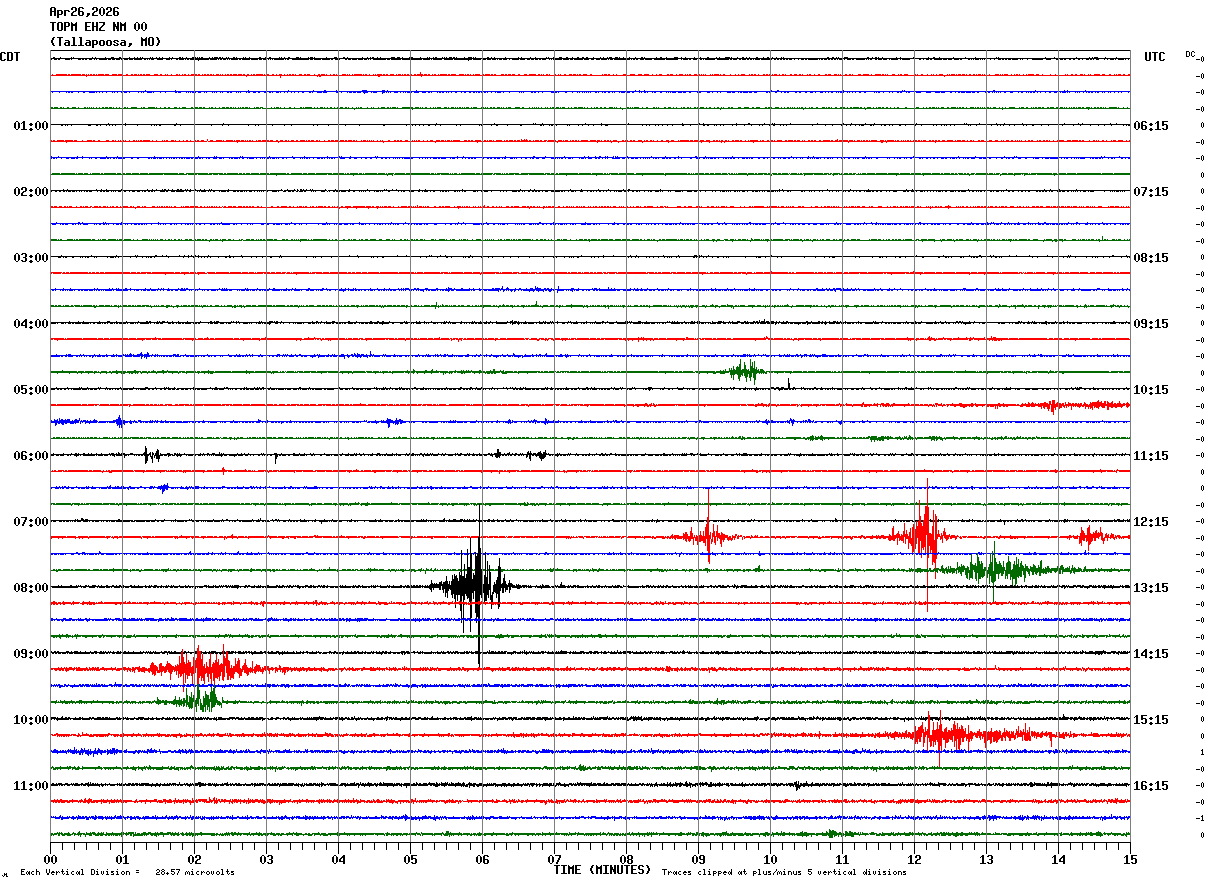Image resolution: width=1210 pixels, height=886 pixels.
Task: Click the TIME (MINUTES) axis title
Action: [x=602, y=870]
